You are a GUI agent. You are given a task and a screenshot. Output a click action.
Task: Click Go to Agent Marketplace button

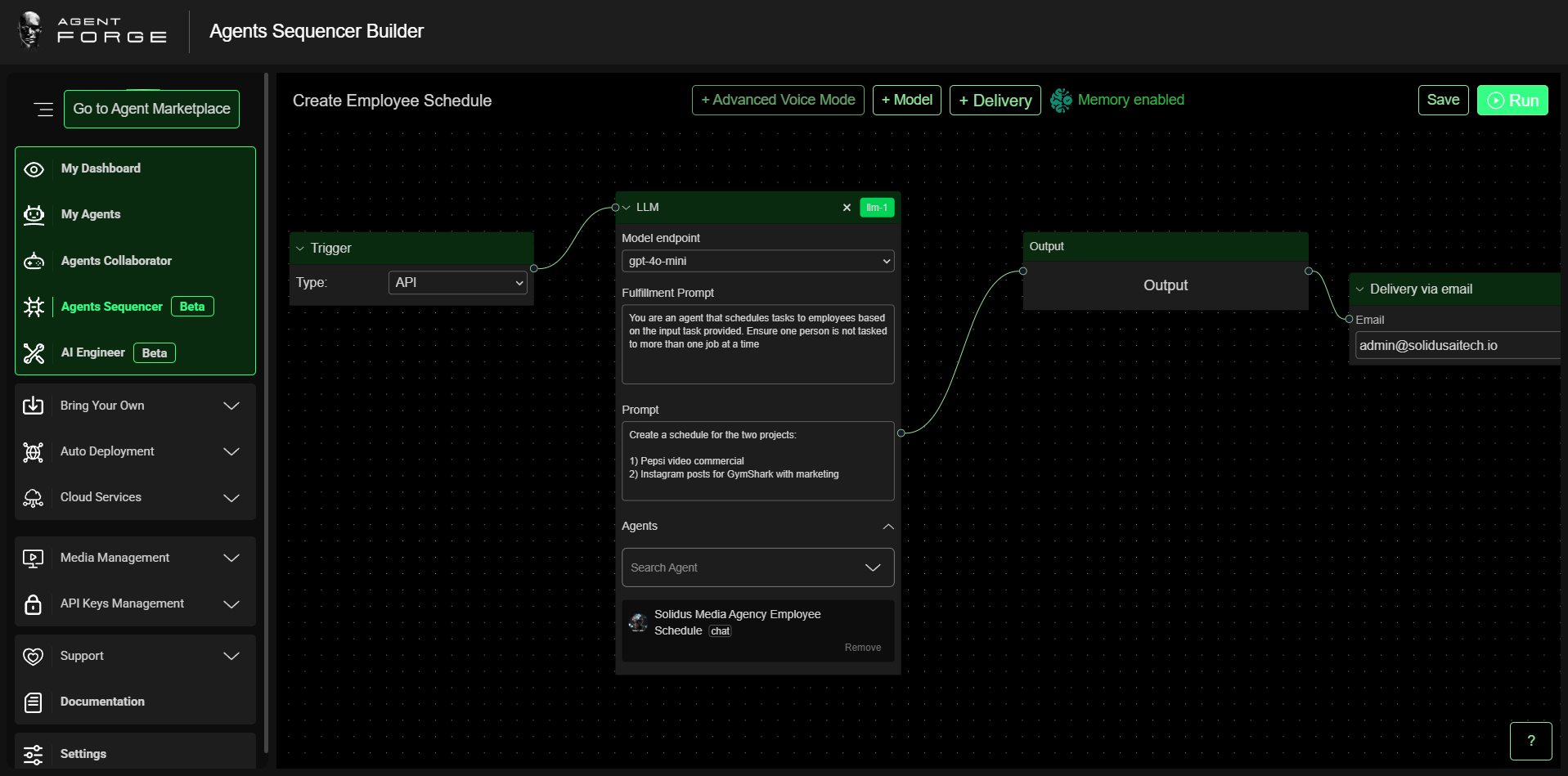[151, 109]
